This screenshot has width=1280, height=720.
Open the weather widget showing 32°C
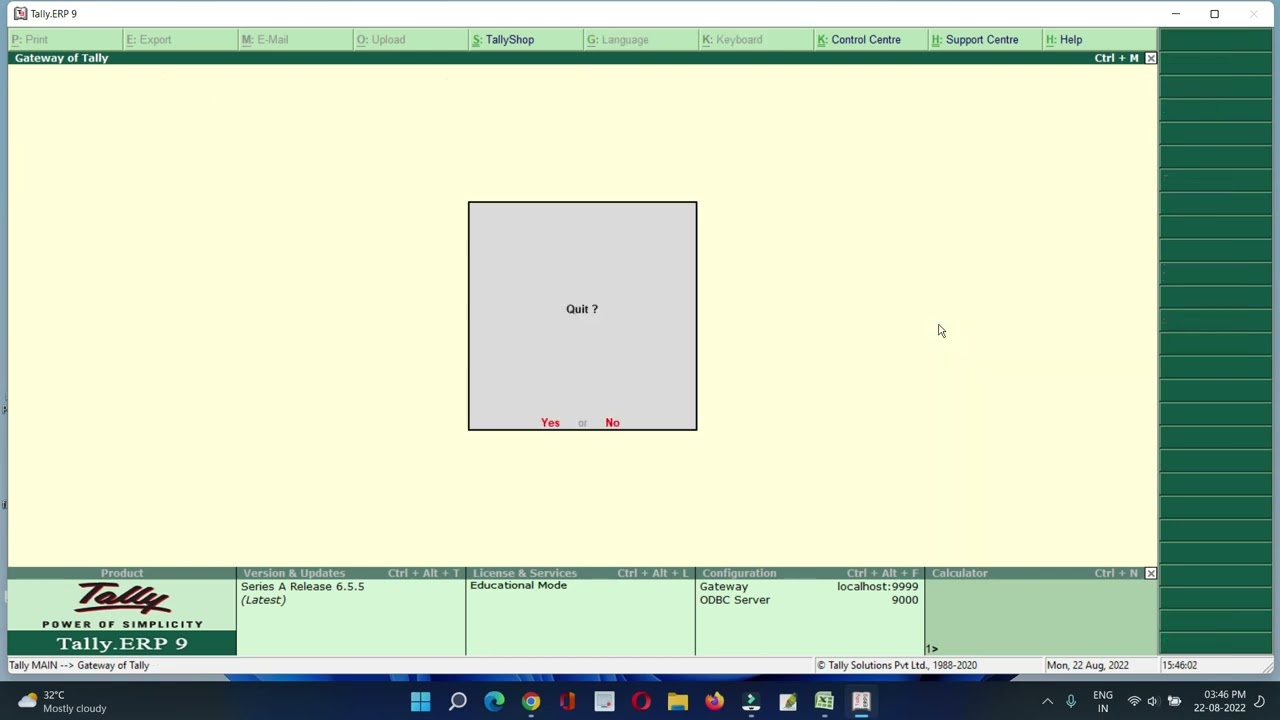(62, 702)
